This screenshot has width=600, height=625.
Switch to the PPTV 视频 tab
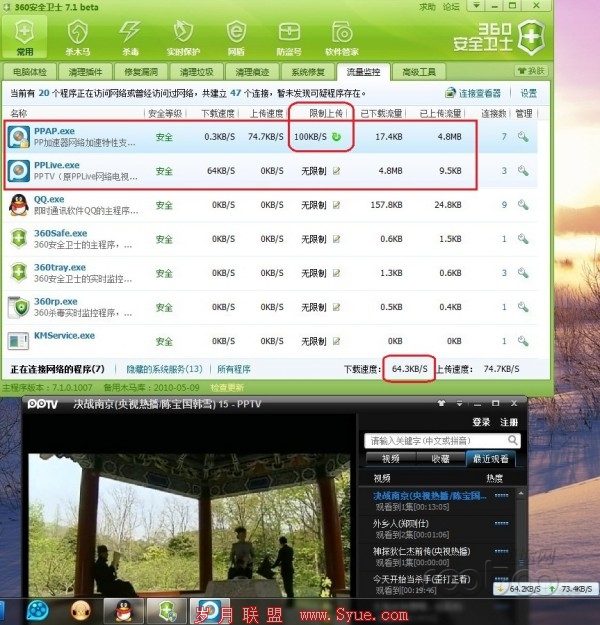coord(390,459)
